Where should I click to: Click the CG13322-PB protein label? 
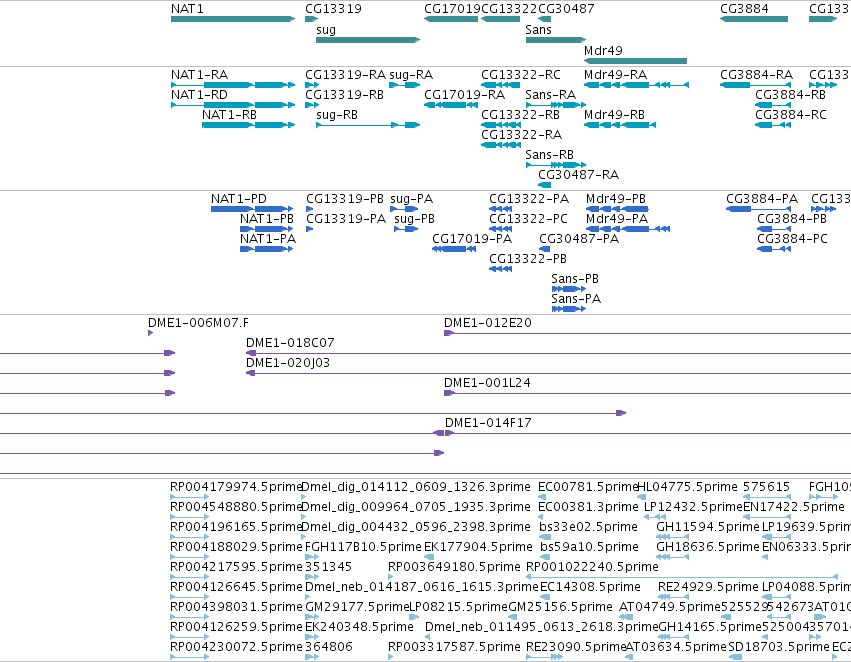528,259
